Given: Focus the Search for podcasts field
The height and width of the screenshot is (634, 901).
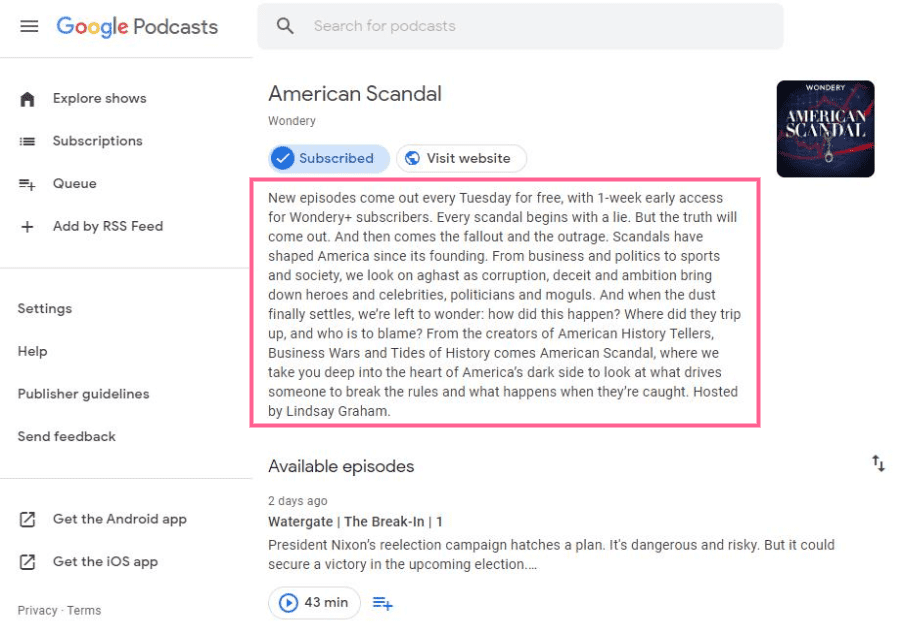Looking at the screenshot, I should point(520,26).
